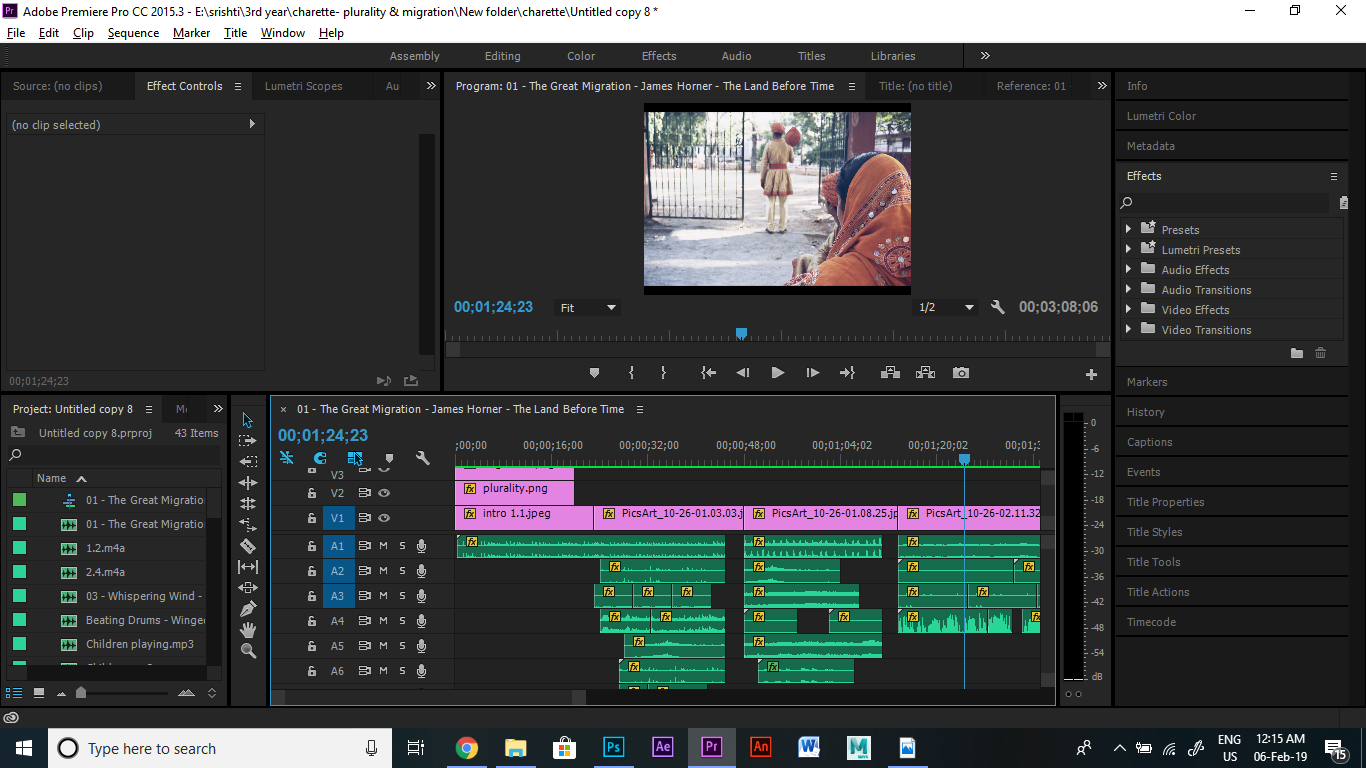Play the sequence in Program Monitor
Viewport: 1366px width, 768px height.
point(778,373)
